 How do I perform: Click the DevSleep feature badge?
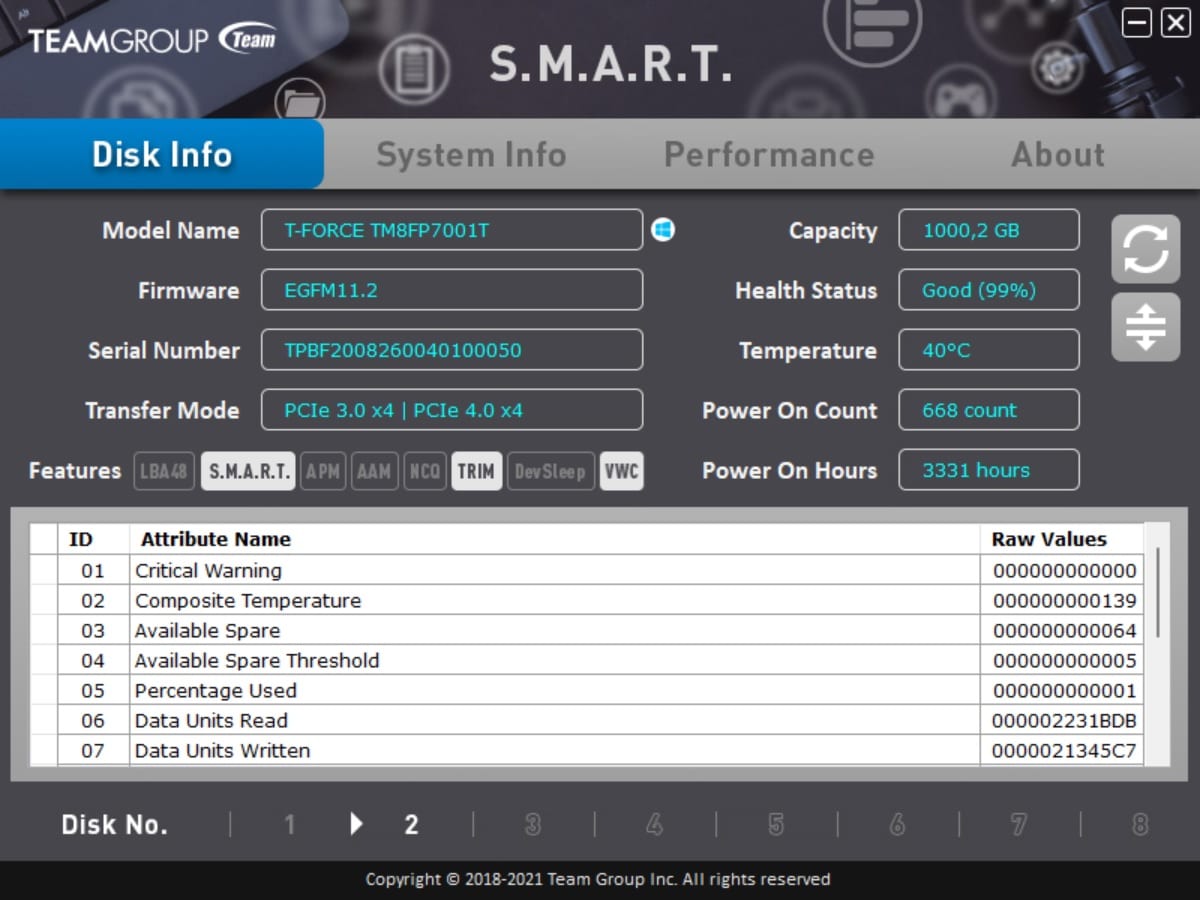click(x=550, y=471)
